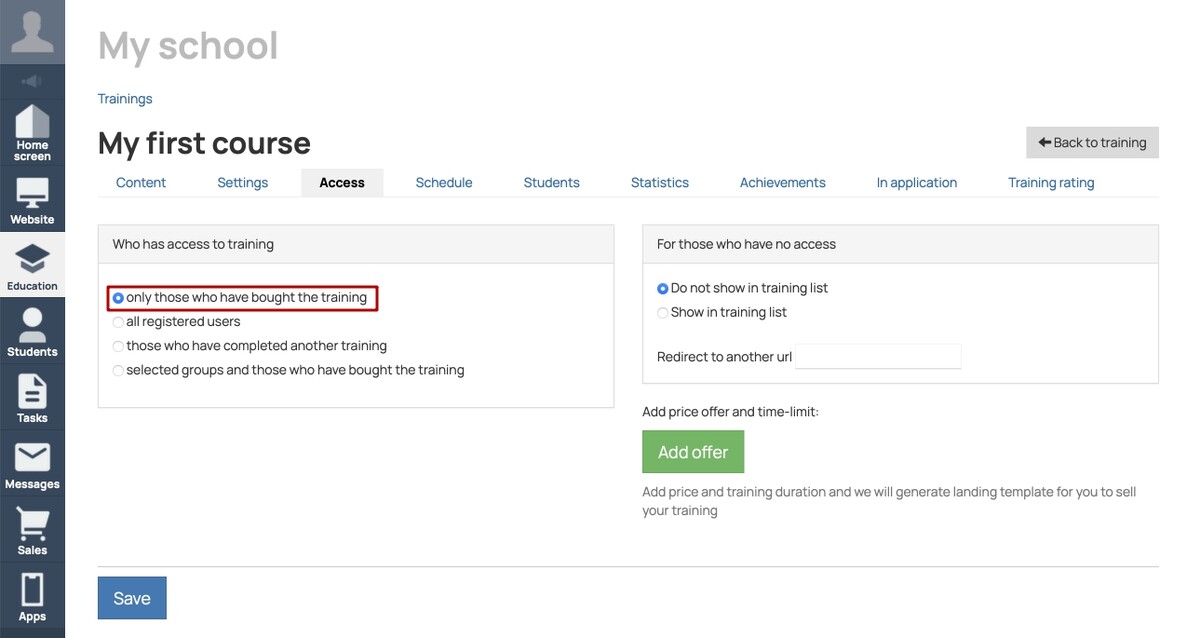
Task: Choose the 'all registered users' option
Action: 119,322
